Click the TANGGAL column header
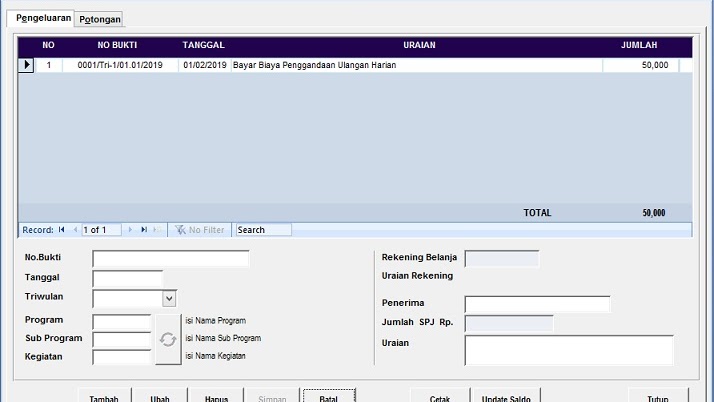The image size is (714, 402). [204, 45]
